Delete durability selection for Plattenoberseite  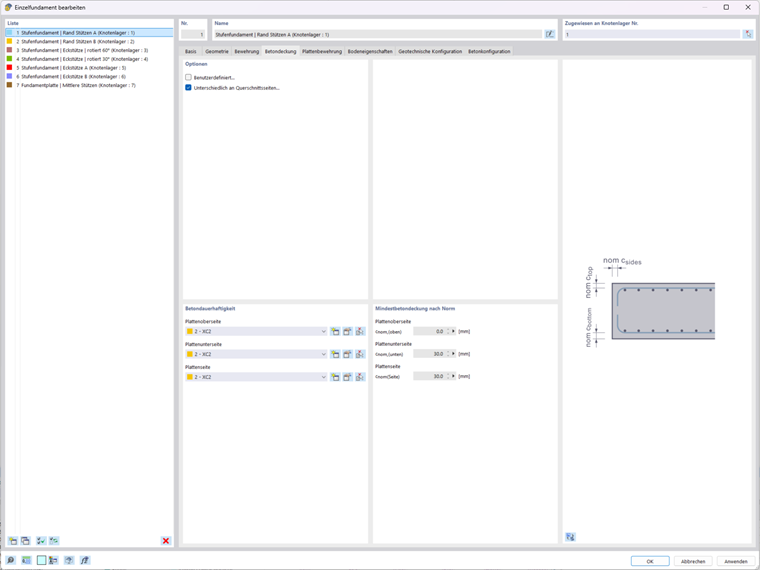point(360,332)
